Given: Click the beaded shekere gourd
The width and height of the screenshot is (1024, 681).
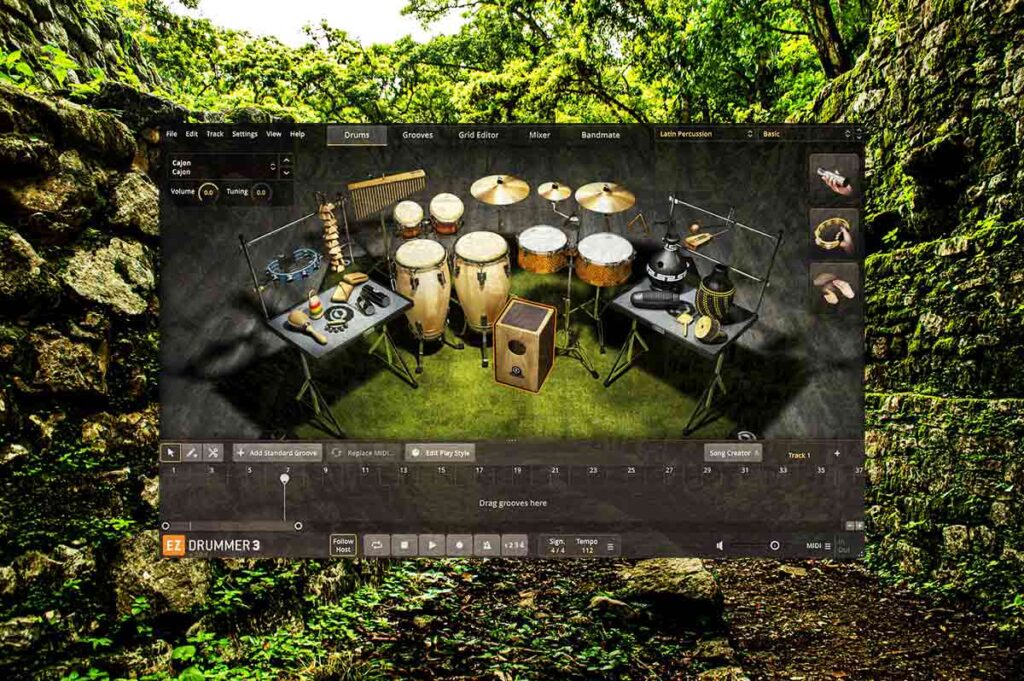Looking at the screenshot, I should [714, 293].
